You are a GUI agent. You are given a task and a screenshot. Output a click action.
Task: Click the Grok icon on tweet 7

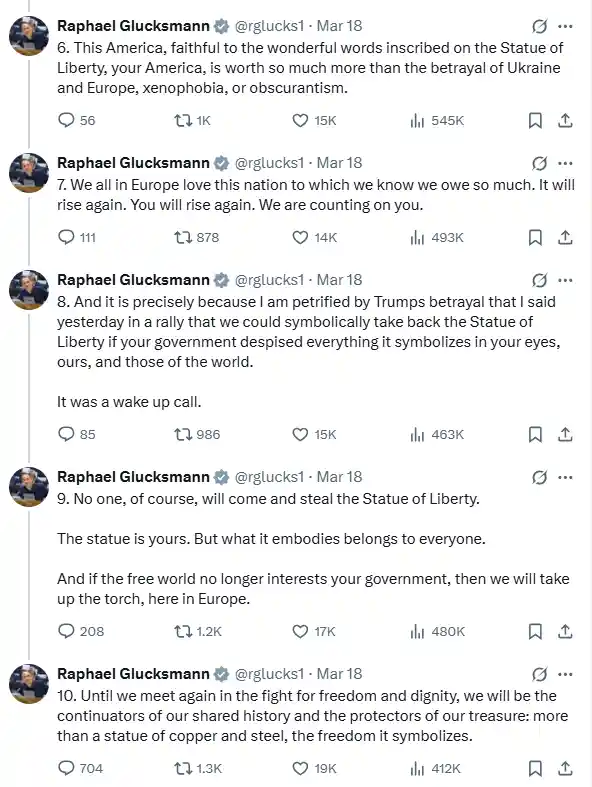(x=539, y=163)
